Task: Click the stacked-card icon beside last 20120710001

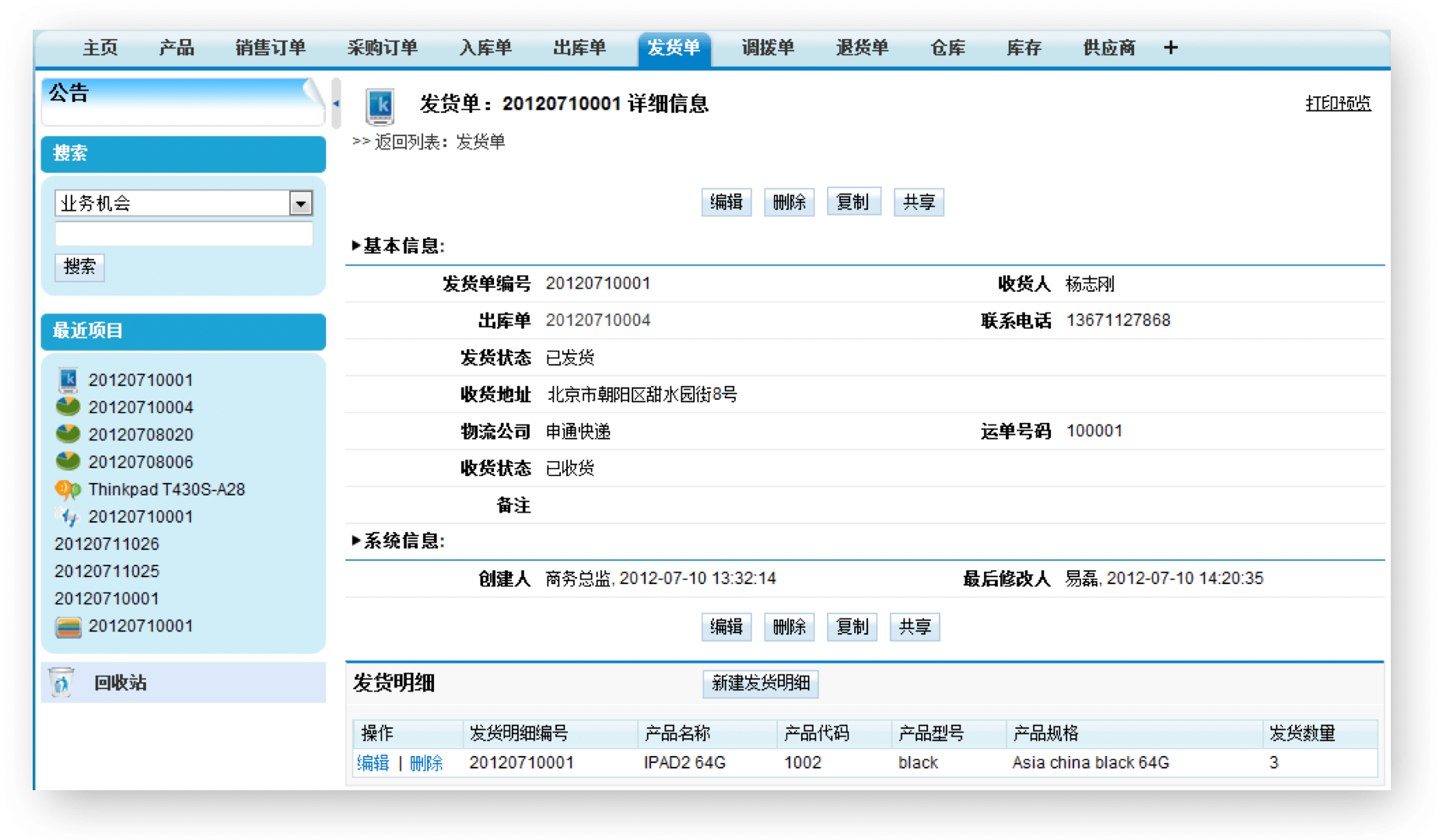Action: click(x=68, y=627)
